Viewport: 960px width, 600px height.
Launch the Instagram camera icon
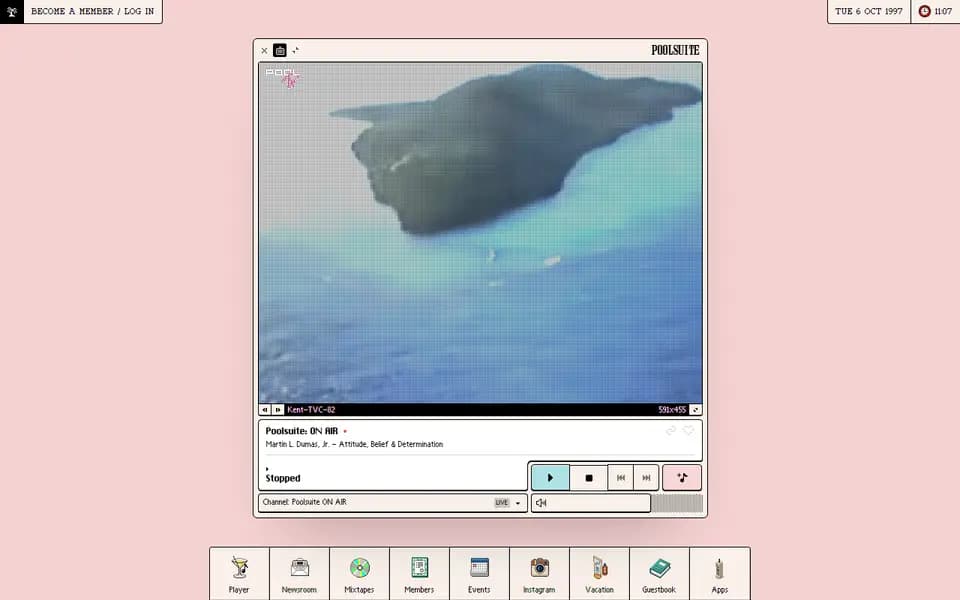[x=539, y=574]
